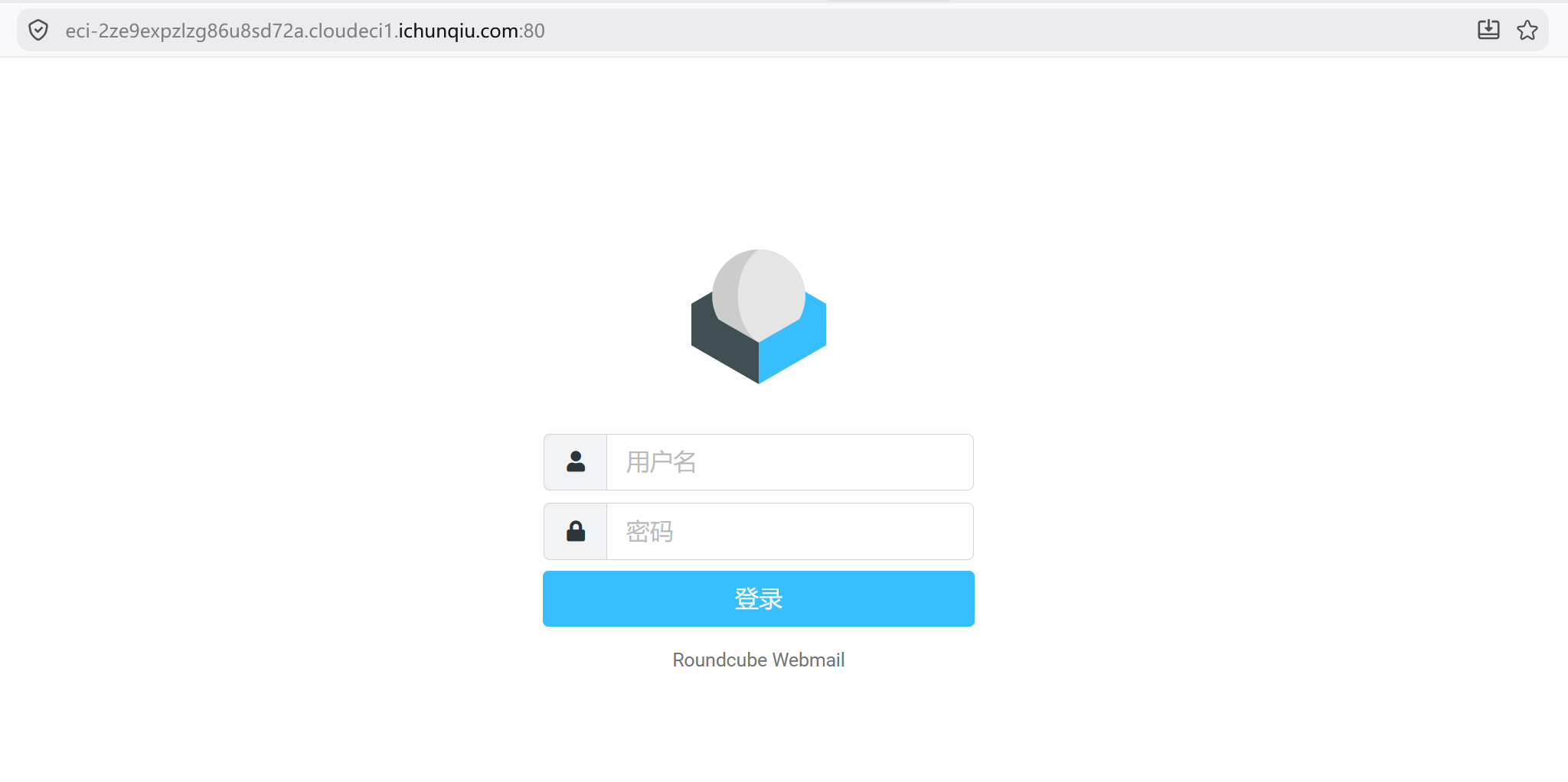Click the user icon beside the username field

coord(576,461)
